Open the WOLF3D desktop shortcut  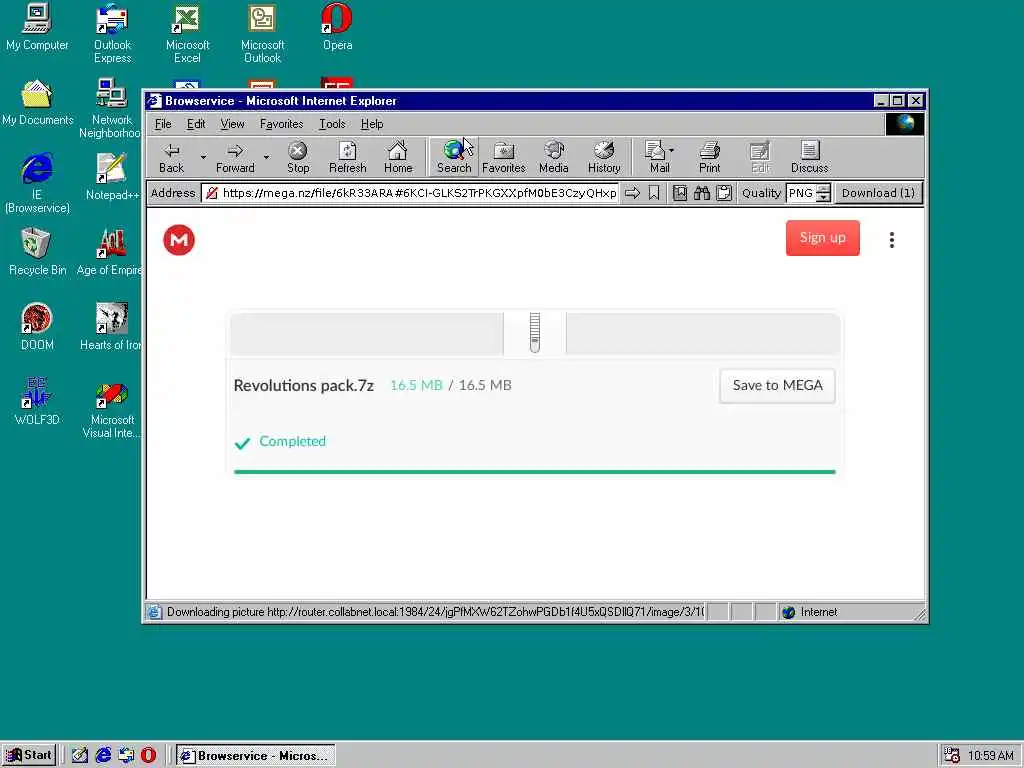click(37, 402)
